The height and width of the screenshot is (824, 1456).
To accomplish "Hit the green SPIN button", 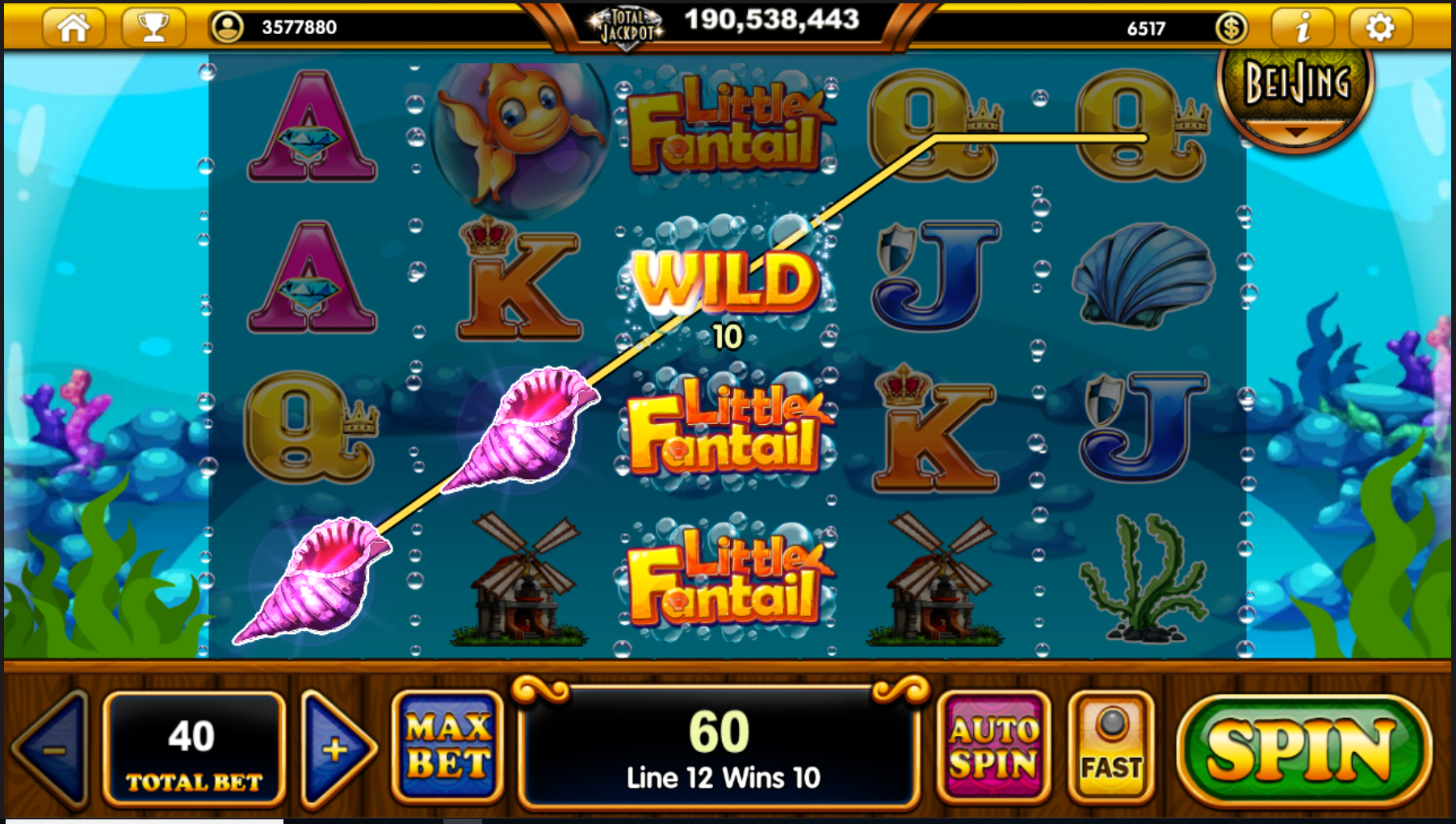I will pos(1303,750).
